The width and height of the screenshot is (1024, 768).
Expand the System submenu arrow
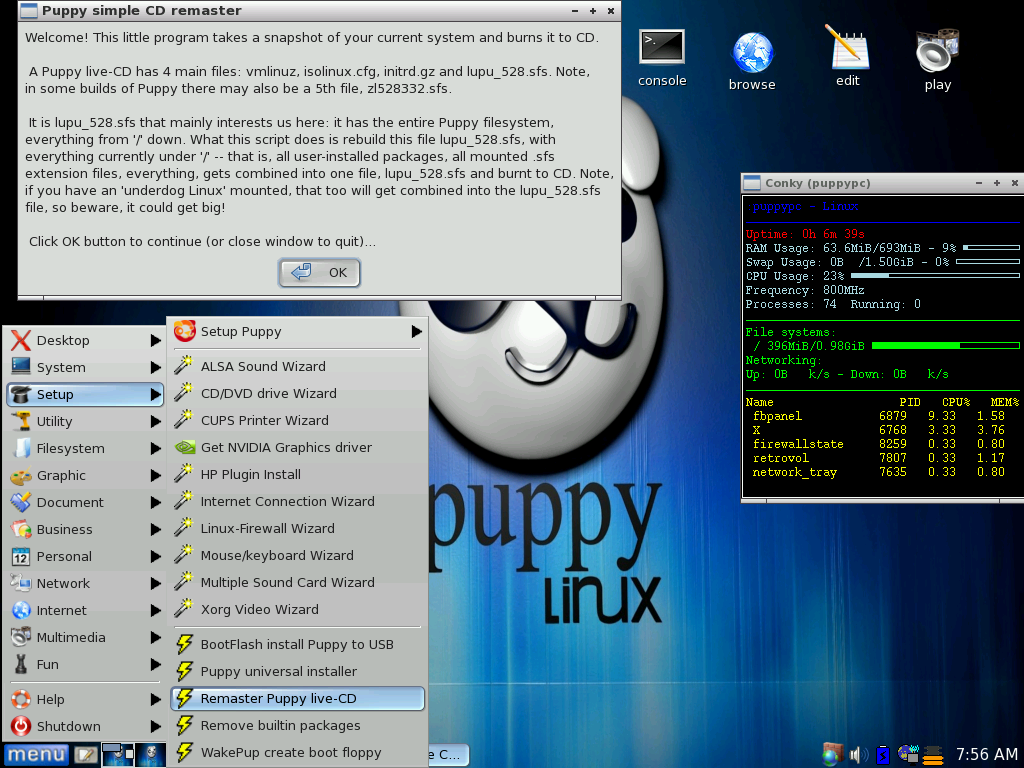coord(155,368)
